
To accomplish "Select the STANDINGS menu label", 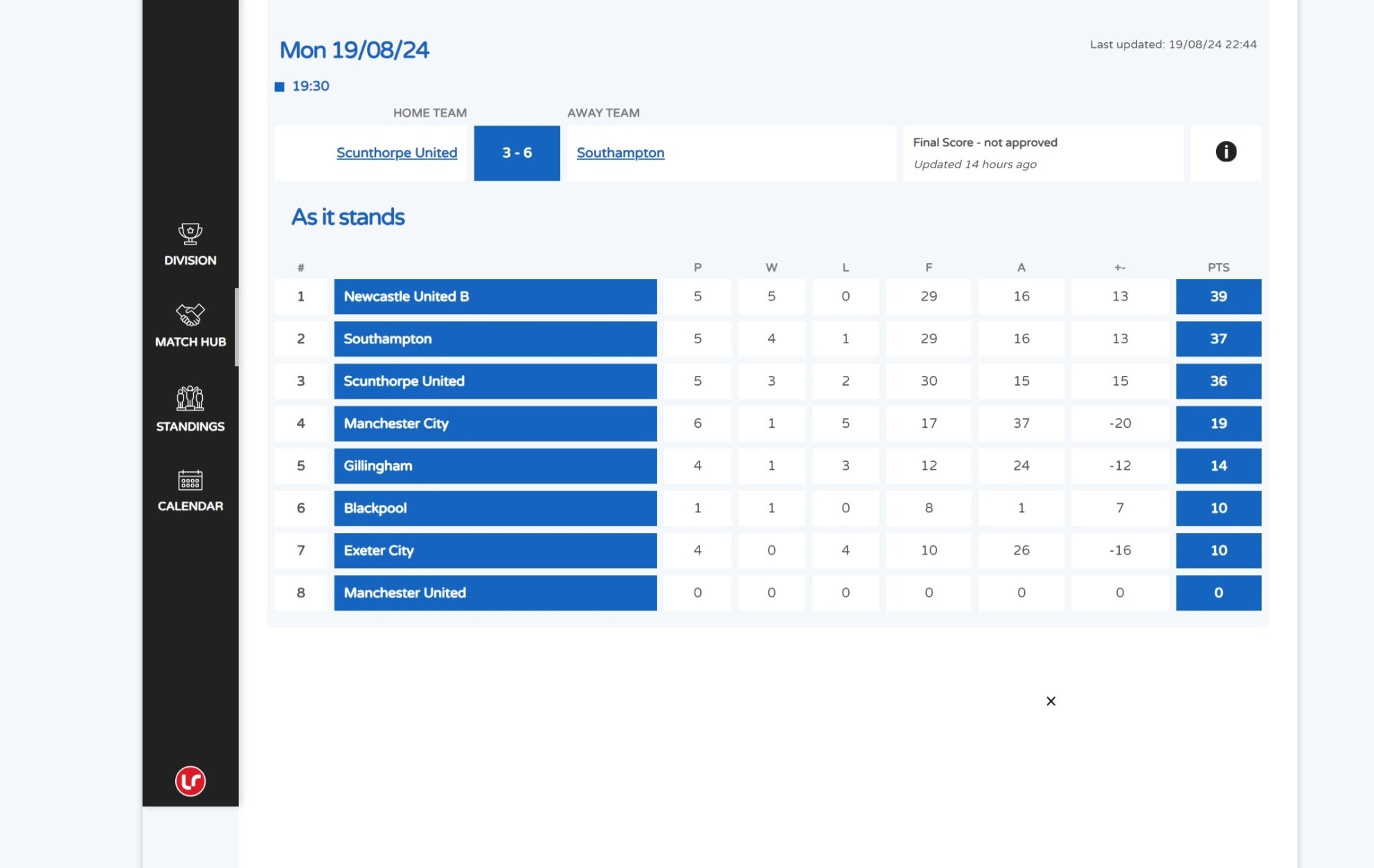I will (x=190, y=426).
